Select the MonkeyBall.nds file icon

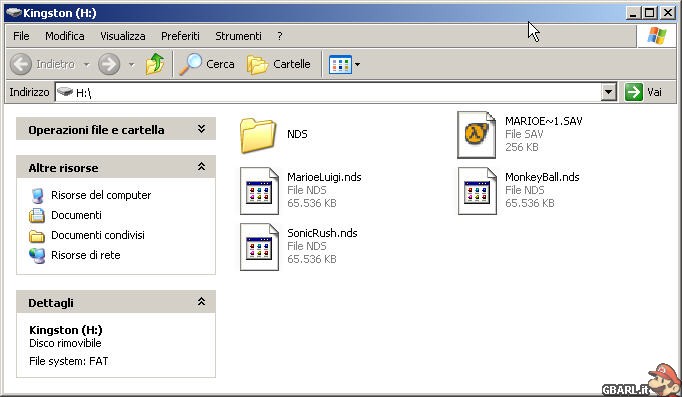tap(477, 191)
